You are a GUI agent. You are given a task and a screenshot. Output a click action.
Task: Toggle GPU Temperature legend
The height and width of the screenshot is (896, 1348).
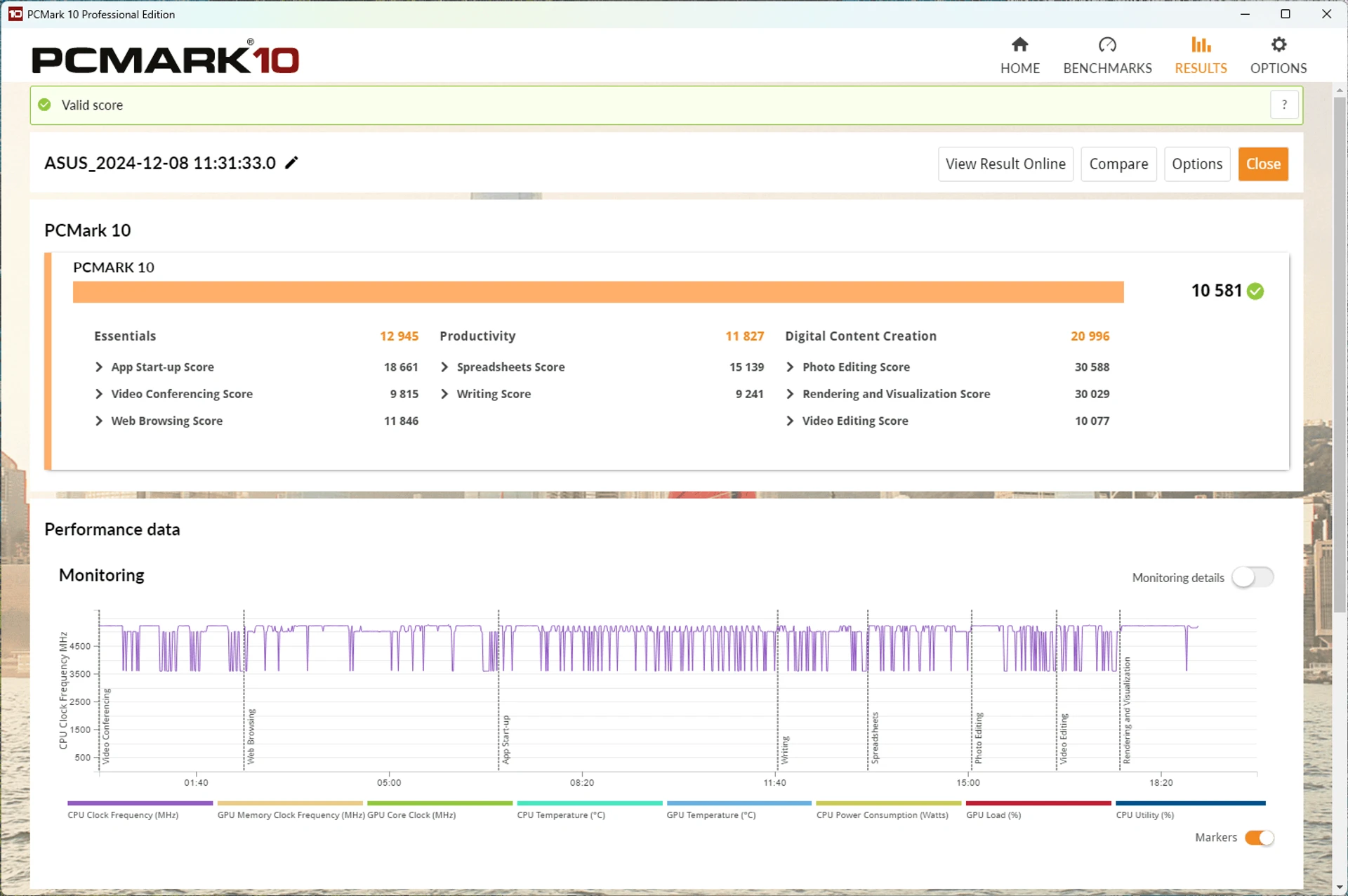(x=739, y=810)
